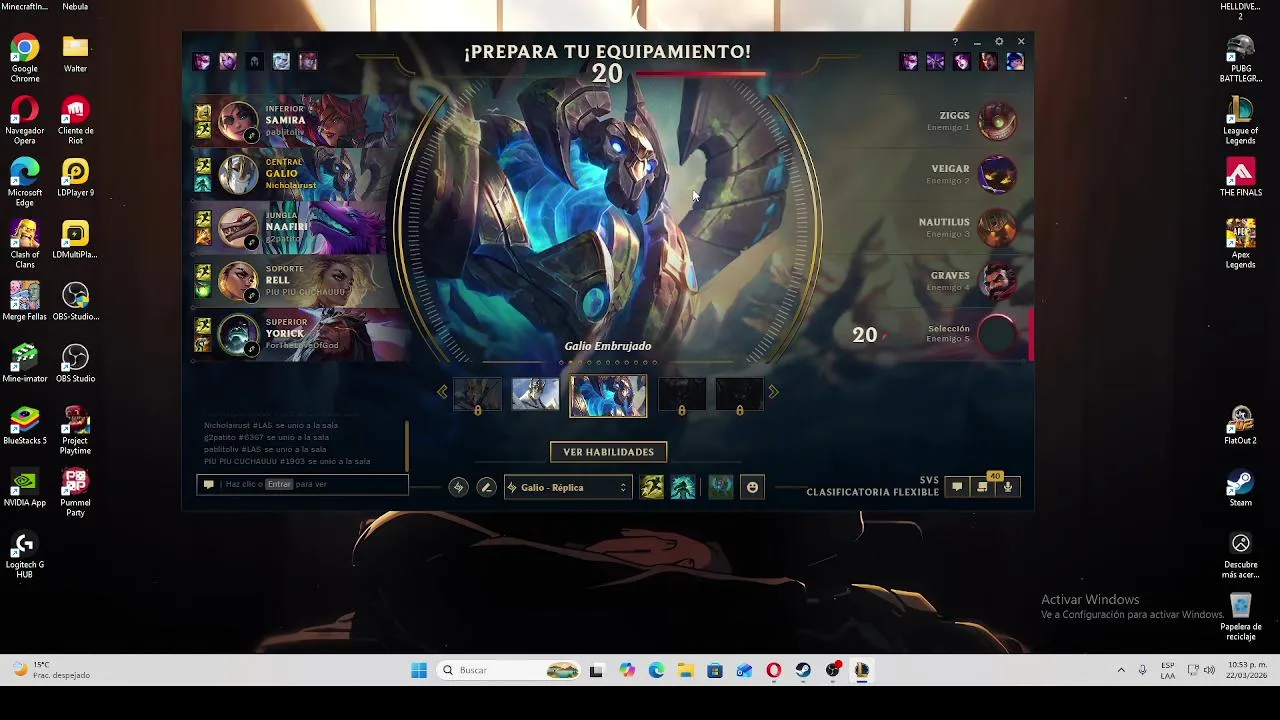Viewport: 1280px width, 720px height.
Task: Click the enemy Veigar portrait
Action: 997,175
